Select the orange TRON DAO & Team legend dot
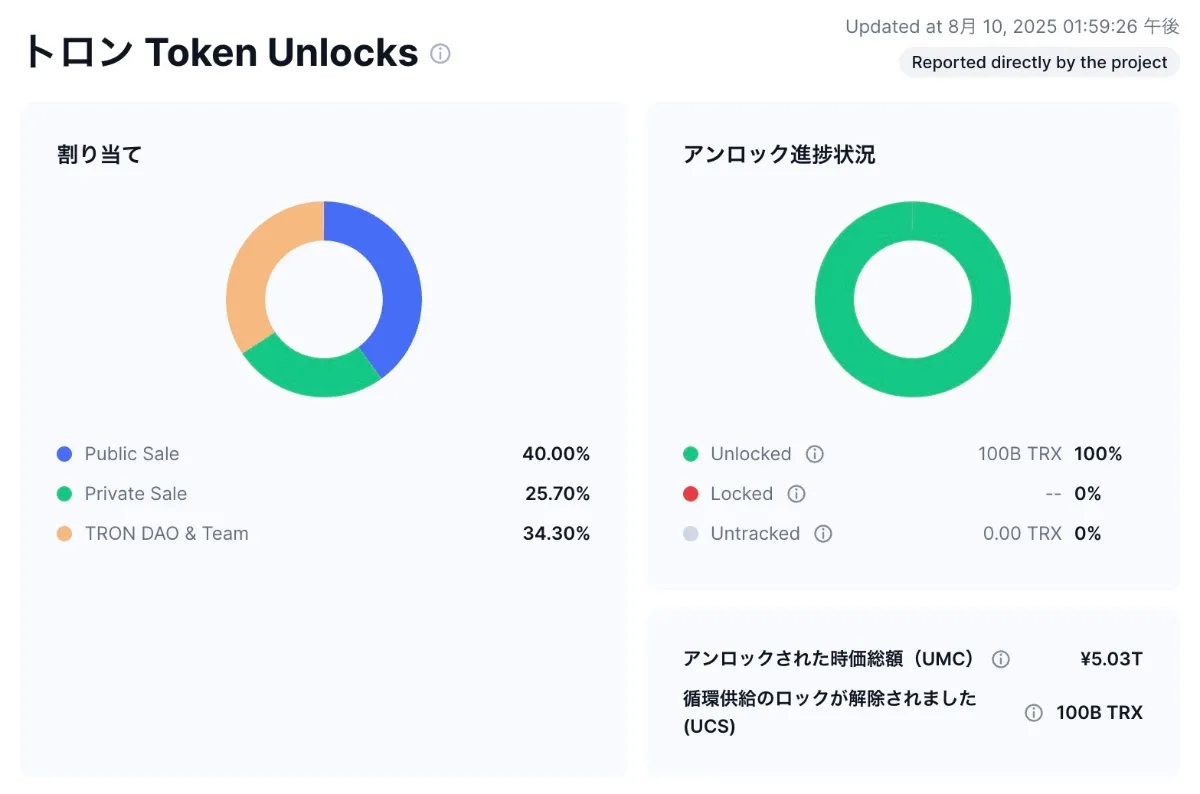 point(63,534)
